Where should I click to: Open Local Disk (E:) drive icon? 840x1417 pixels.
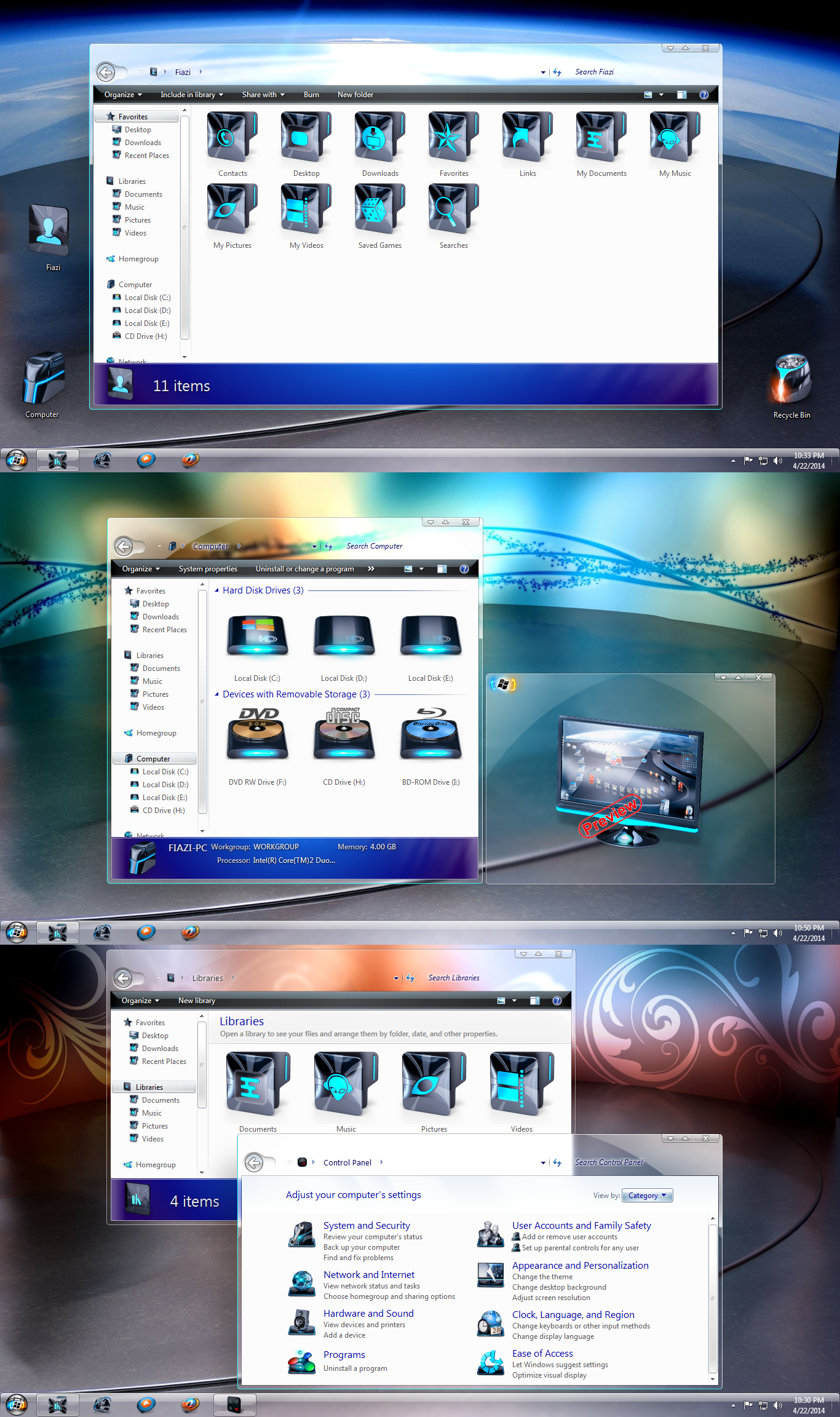point(430,637)
